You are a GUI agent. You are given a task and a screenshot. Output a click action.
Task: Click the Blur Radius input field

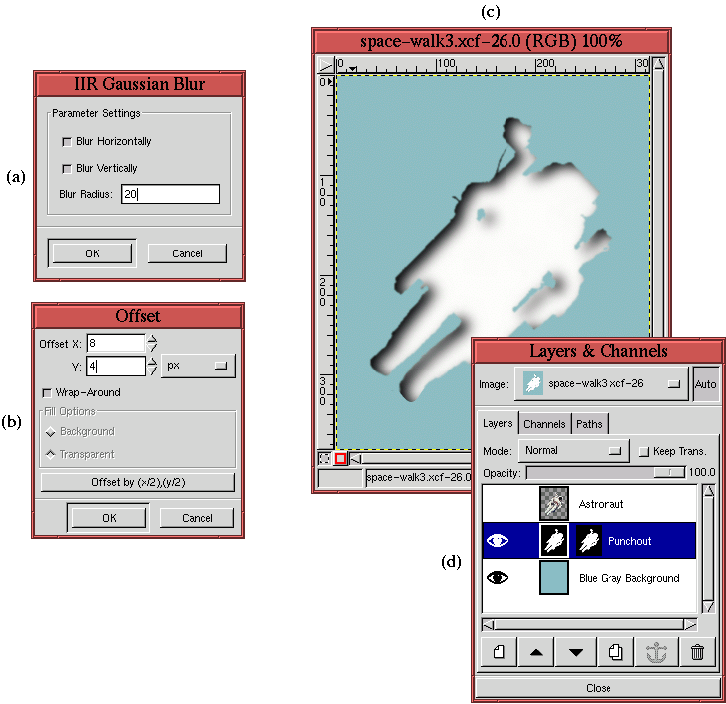pos(169,195)
